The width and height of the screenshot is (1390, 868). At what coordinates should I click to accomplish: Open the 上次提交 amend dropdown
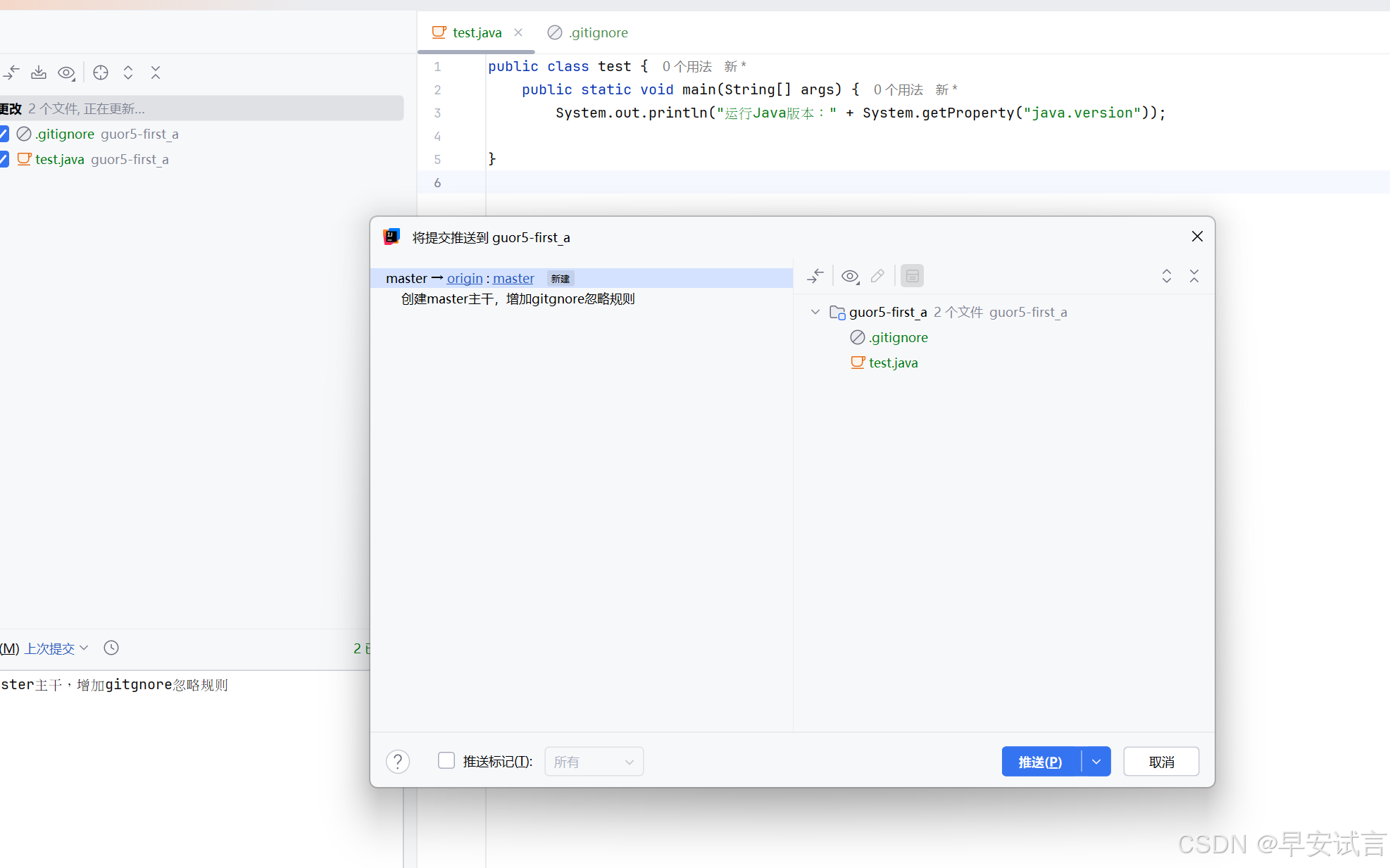pos(56,648)
